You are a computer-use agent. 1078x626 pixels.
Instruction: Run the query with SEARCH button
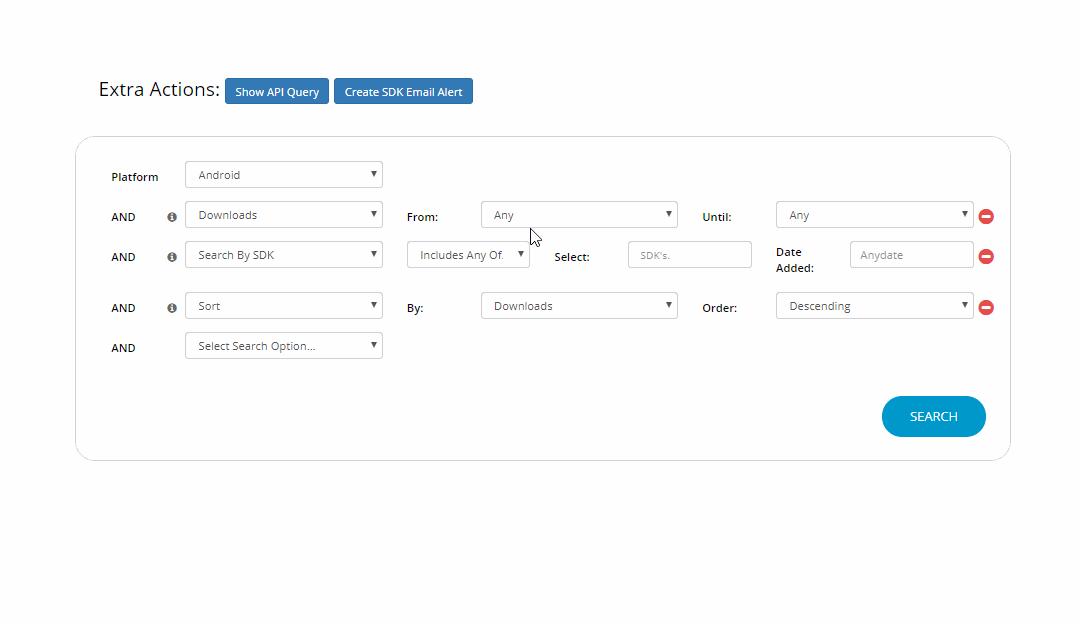point(933,417)
